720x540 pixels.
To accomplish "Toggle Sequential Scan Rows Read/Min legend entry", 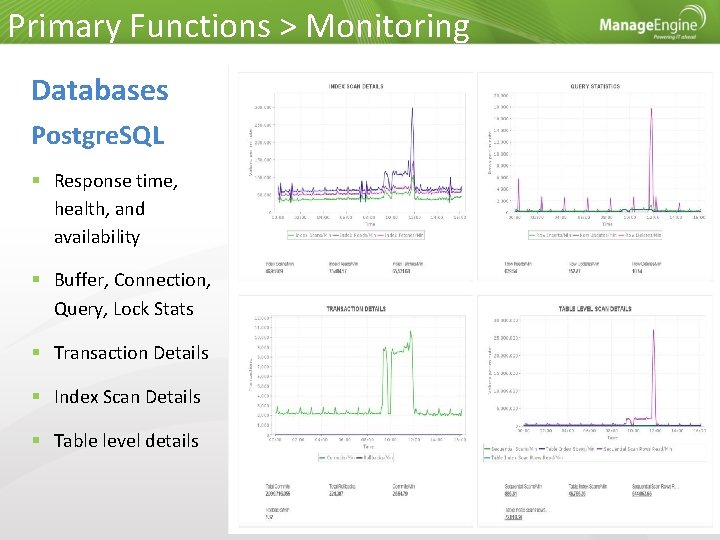I will tap(634, 449).
